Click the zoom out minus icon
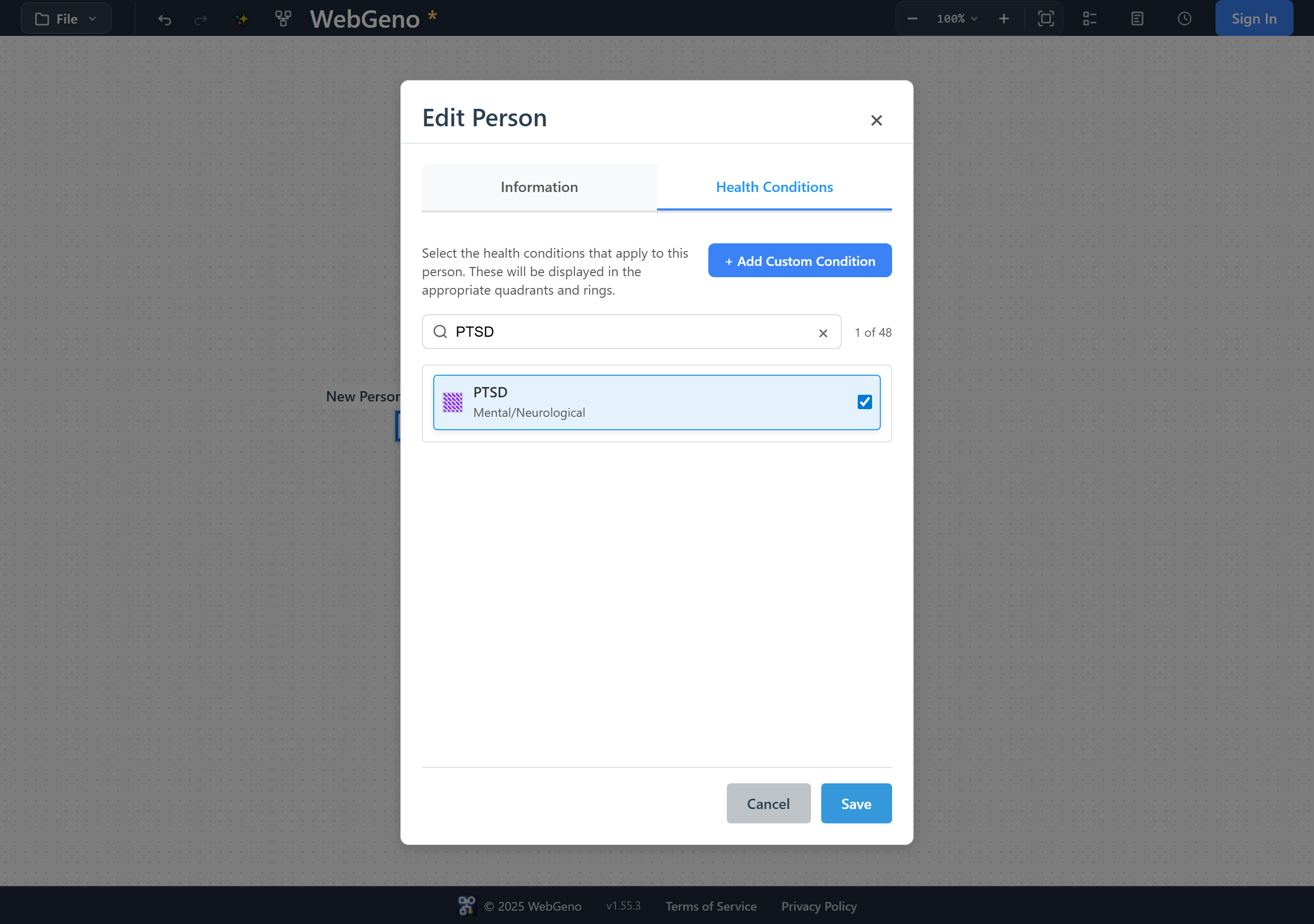1314x924 pixels. [912, 19]
